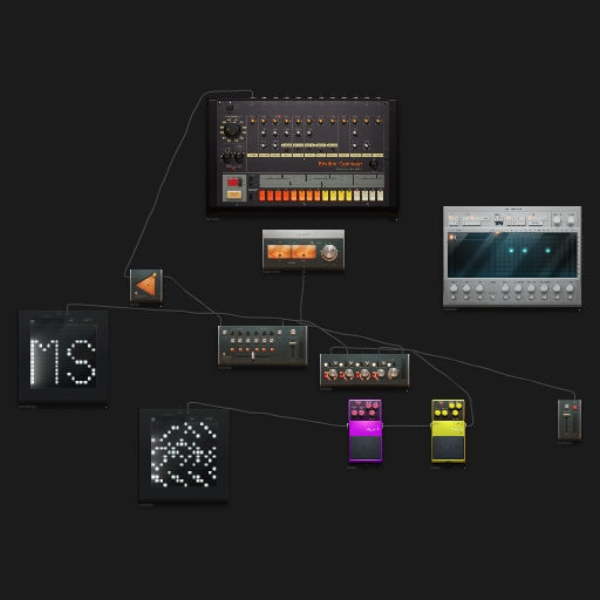
Task: Click the orange tap button on drum machine
Action: click(x=234, y=195)
